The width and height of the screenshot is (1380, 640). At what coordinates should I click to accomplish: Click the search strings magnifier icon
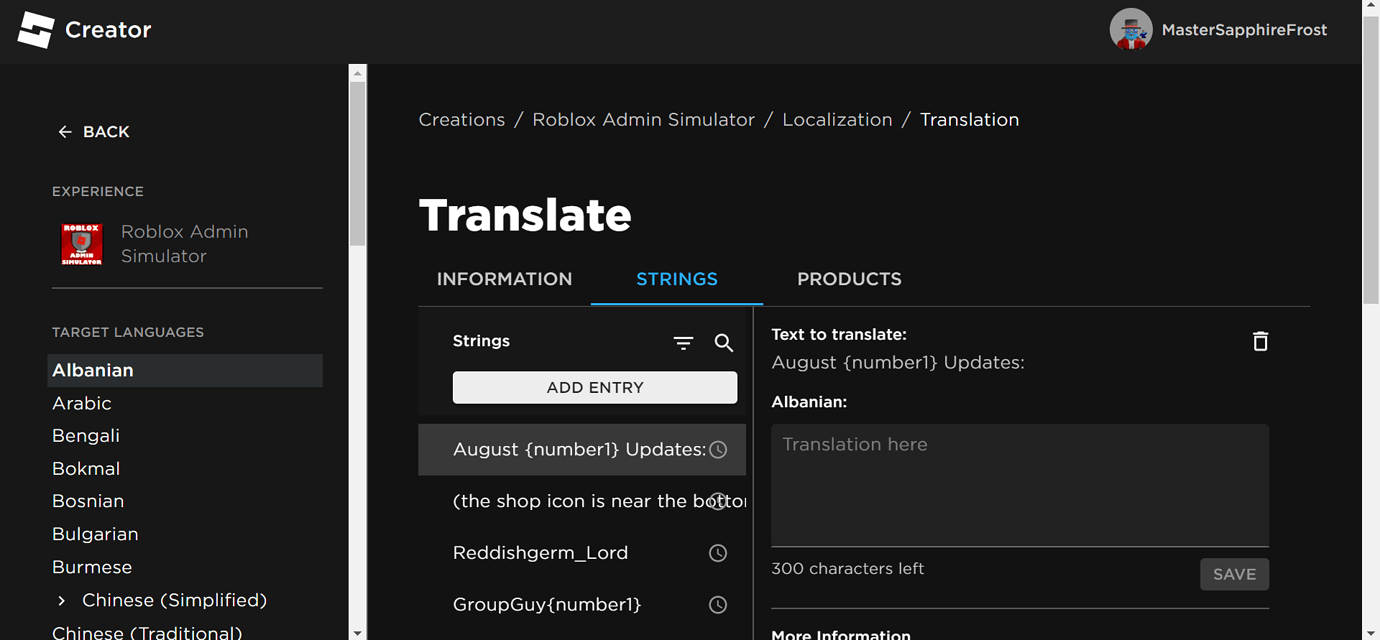click(724, 343)
